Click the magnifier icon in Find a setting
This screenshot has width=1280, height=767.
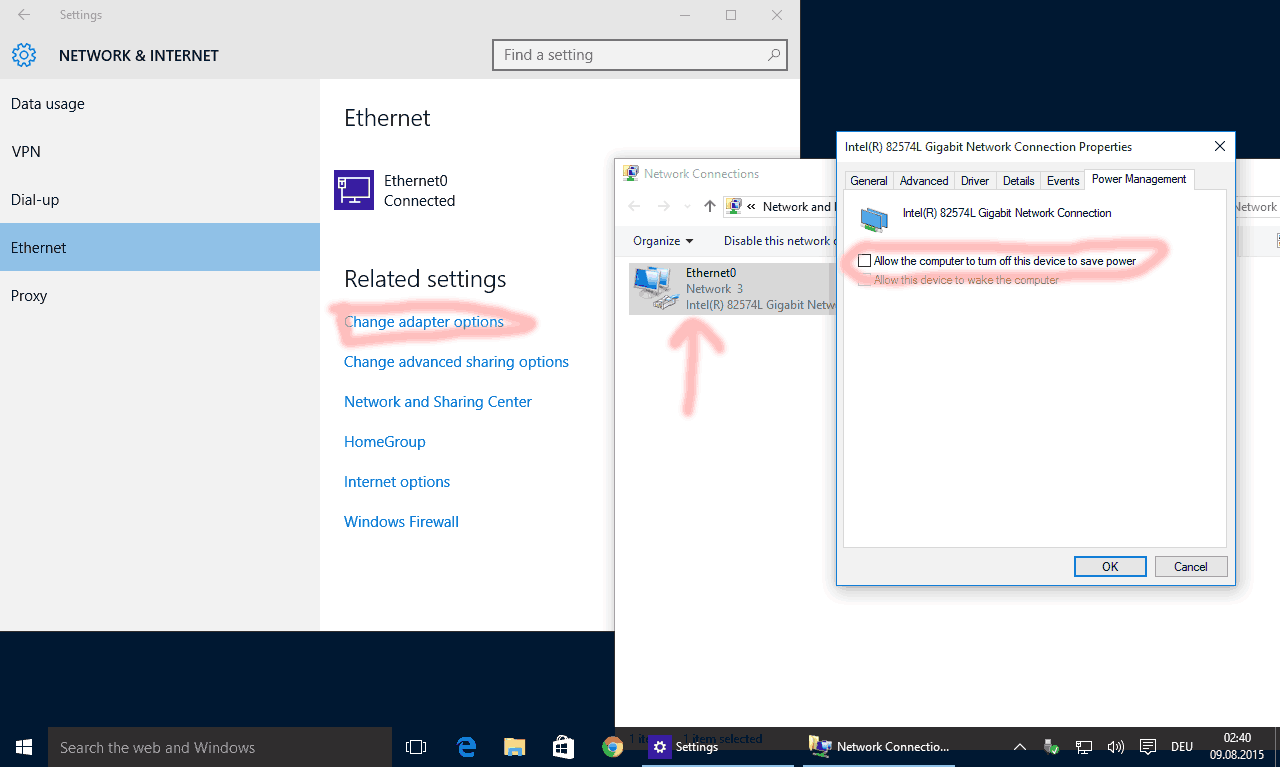(x=774, y=55)
